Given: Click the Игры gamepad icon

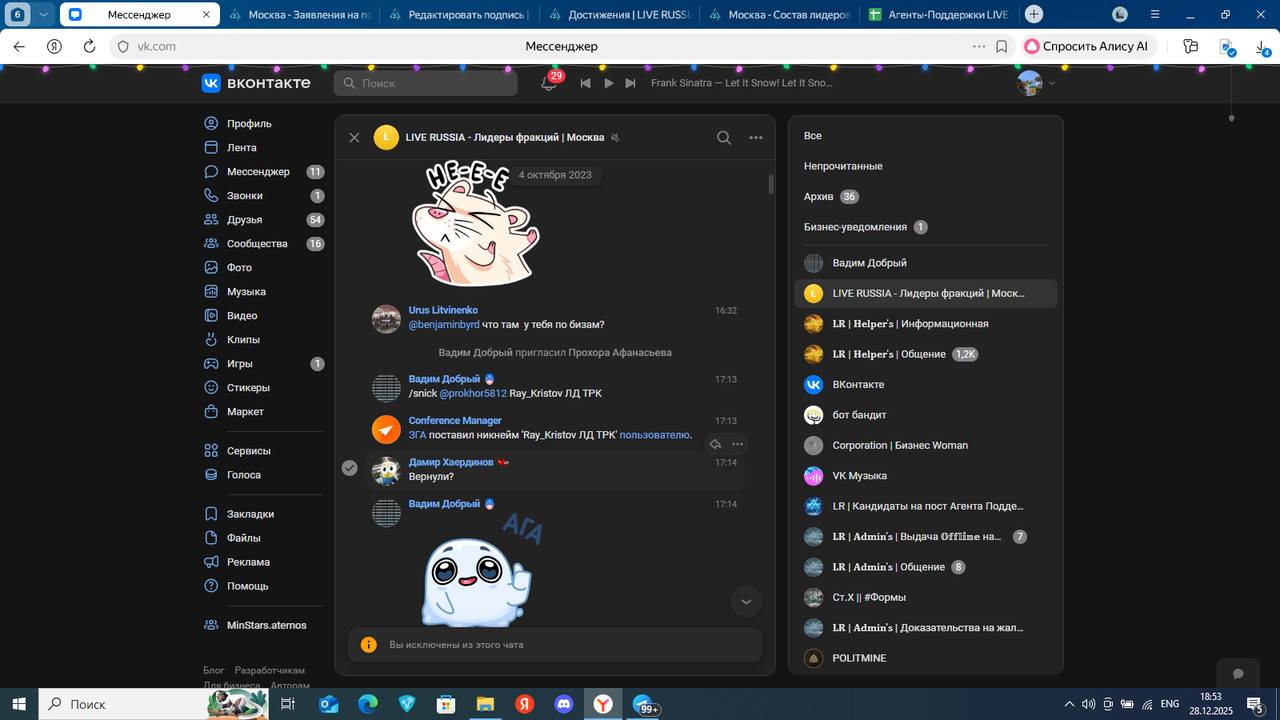Looking at the screenshot, I should pyautogui.click(x=211, y=364).
